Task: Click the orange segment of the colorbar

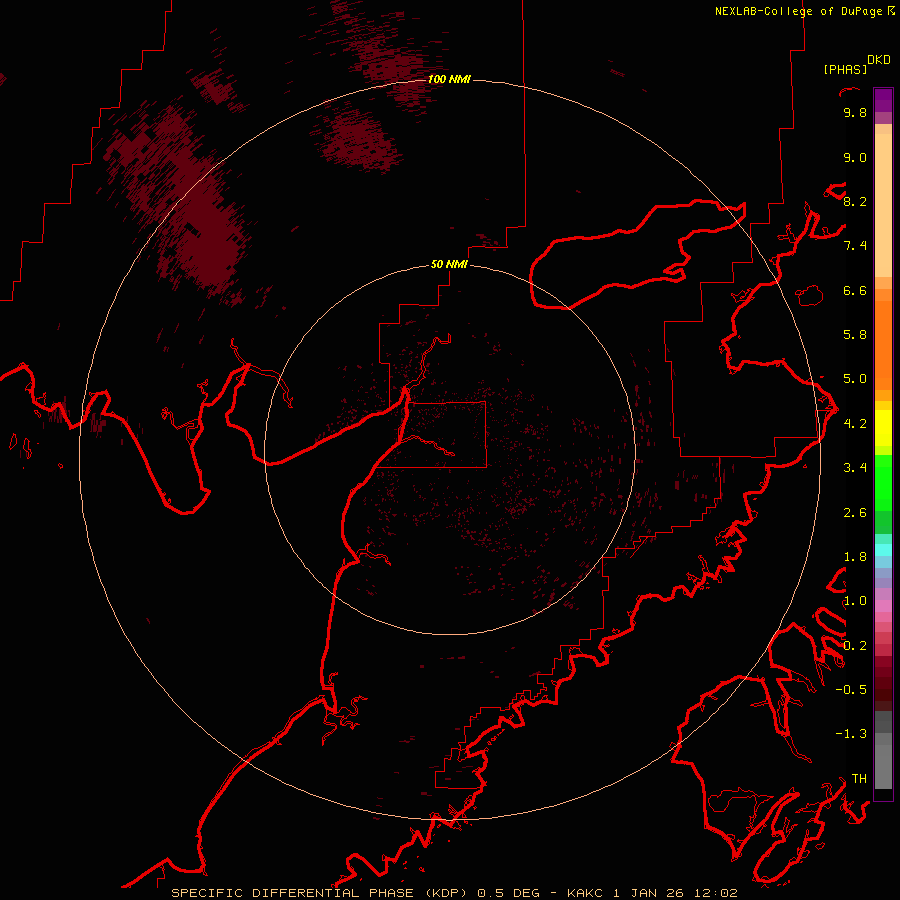Action: (x=883, y=346)
